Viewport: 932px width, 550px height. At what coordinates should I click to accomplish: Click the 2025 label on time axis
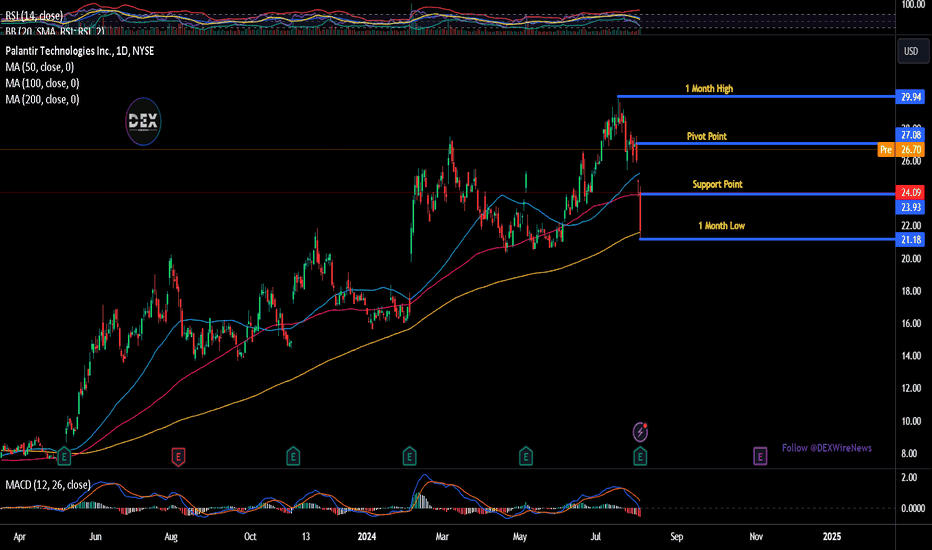[832, 536]
